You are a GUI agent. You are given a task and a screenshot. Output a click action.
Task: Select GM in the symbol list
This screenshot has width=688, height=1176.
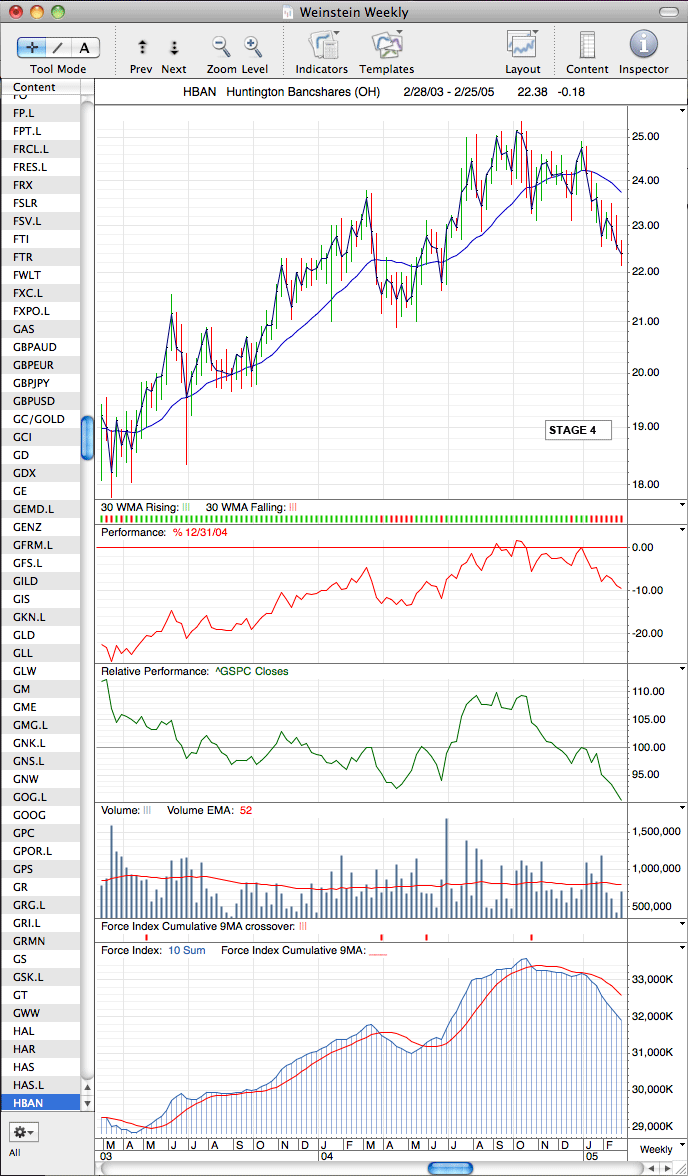click(x=41, y=688)
